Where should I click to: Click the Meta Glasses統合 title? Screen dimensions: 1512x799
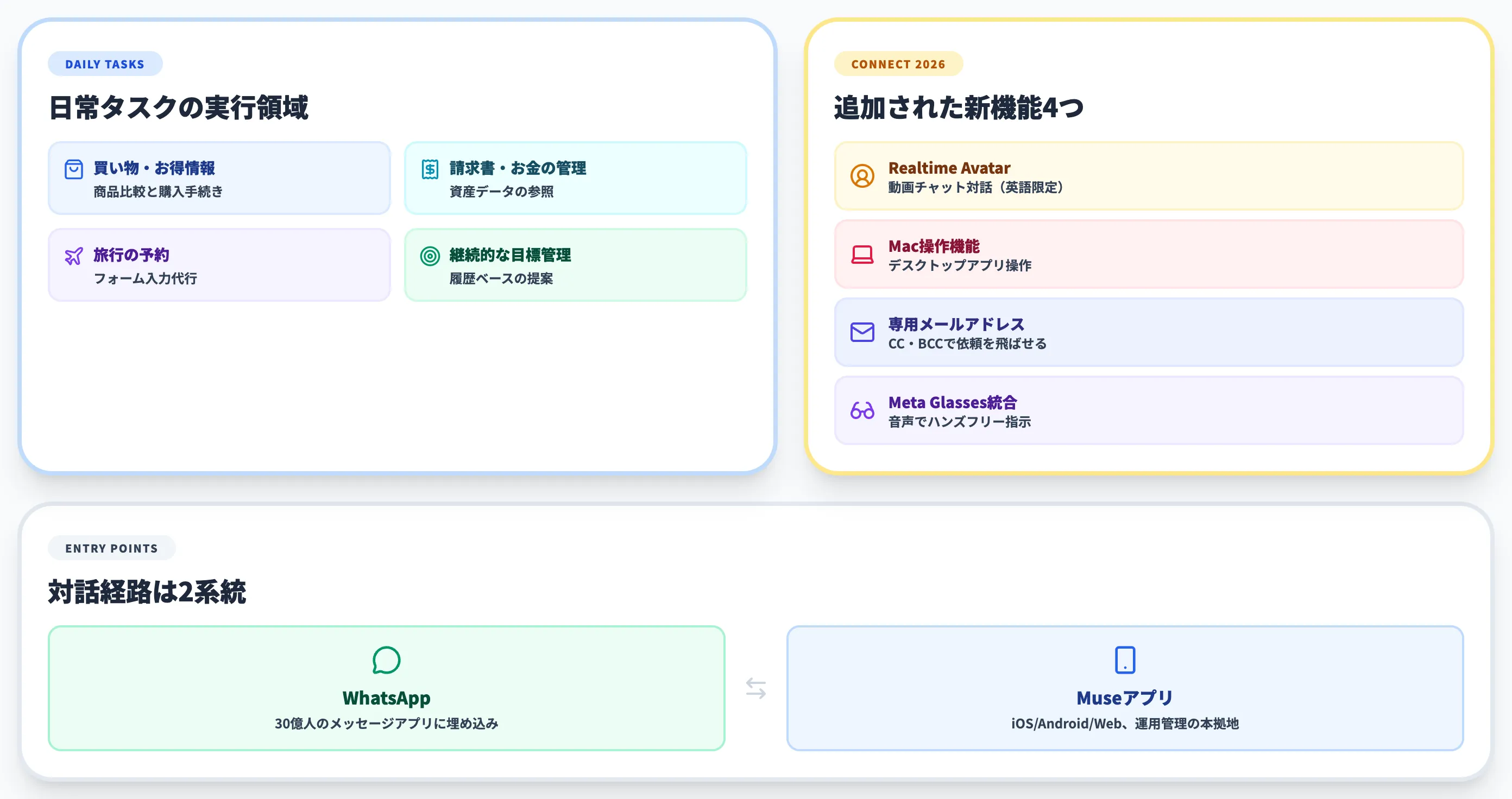pyautogui.click(x=953, y=402)
